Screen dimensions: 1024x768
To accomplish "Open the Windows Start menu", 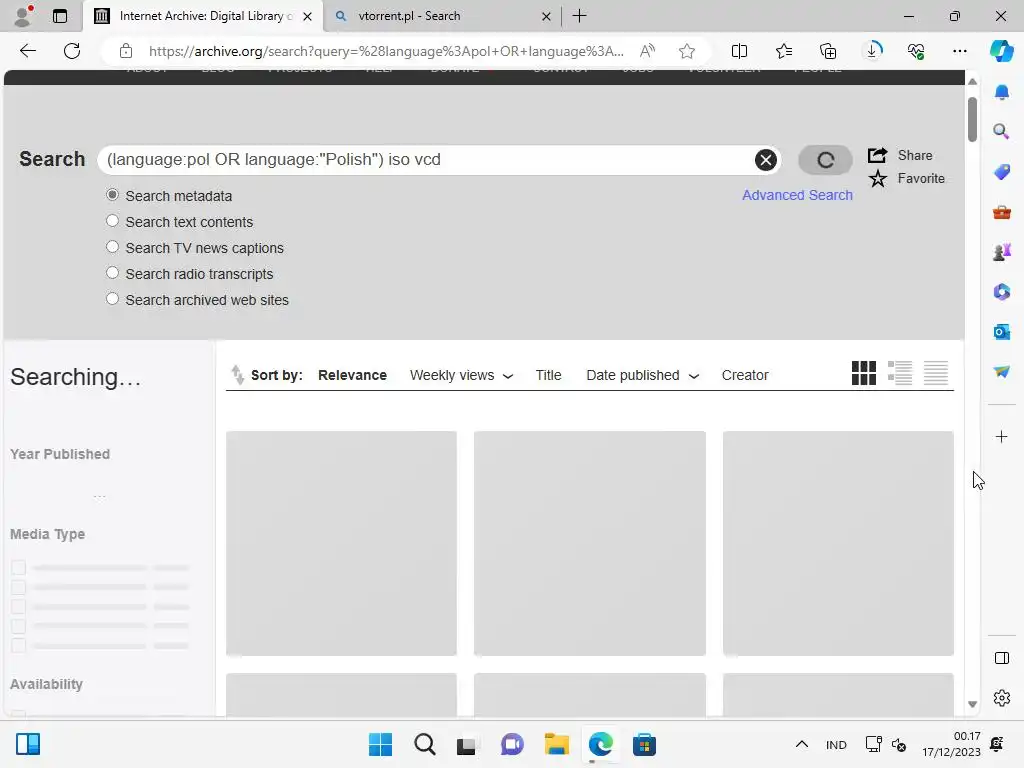I will tap(380, 744).
